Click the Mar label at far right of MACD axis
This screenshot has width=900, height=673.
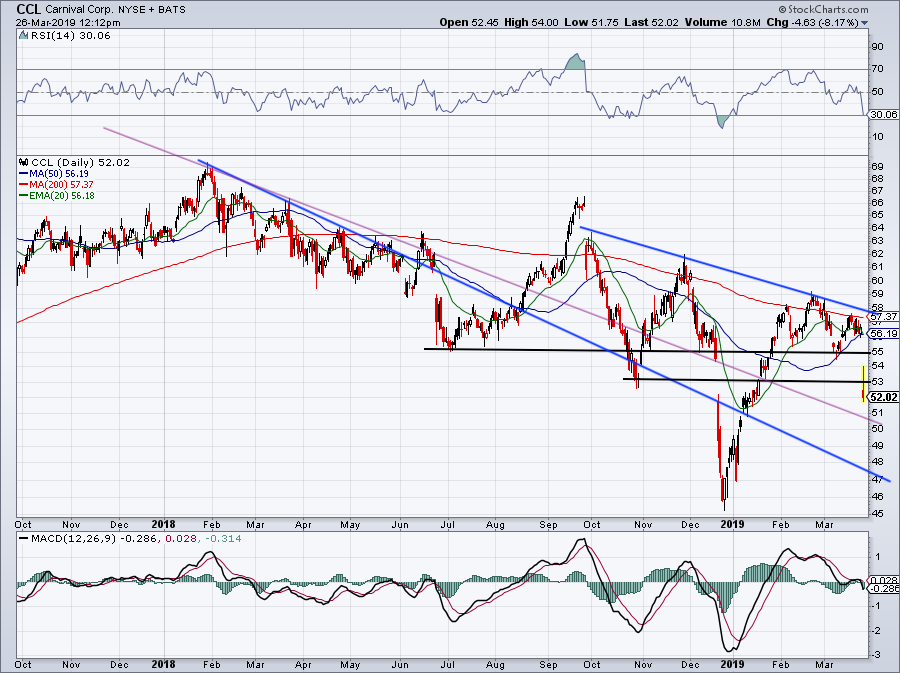click(825, 665)
